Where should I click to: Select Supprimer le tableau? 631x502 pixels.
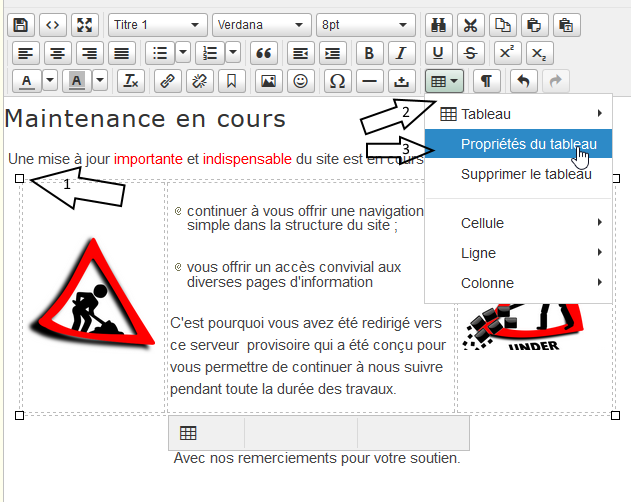coord(519,174)
